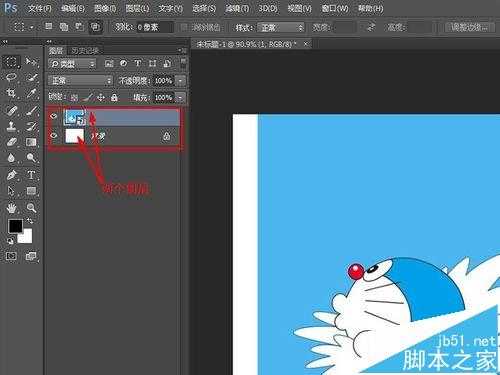Select the Clone Stamp tool
Viewport: 500px width, 375px height.
[11, 126]
